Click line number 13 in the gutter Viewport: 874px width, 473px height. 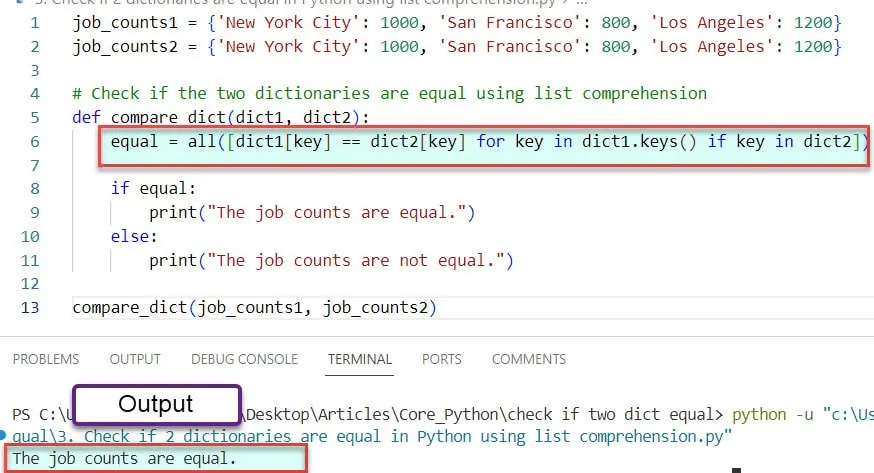30,308
